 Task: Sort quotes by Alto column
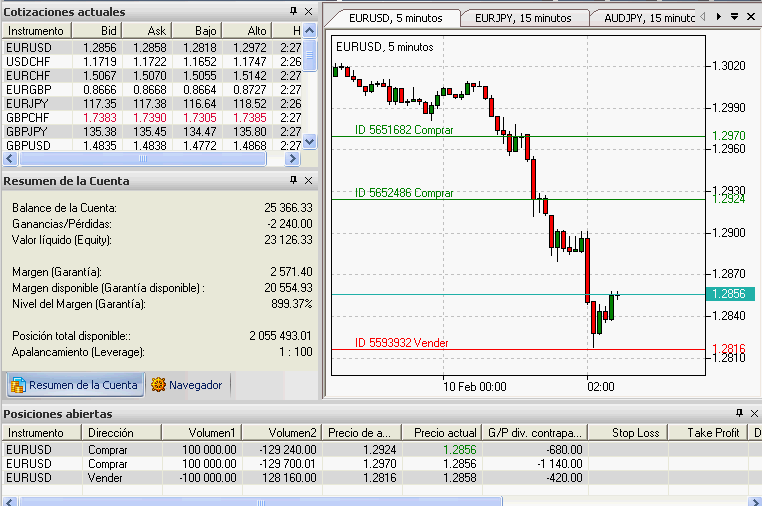point(247,31)
